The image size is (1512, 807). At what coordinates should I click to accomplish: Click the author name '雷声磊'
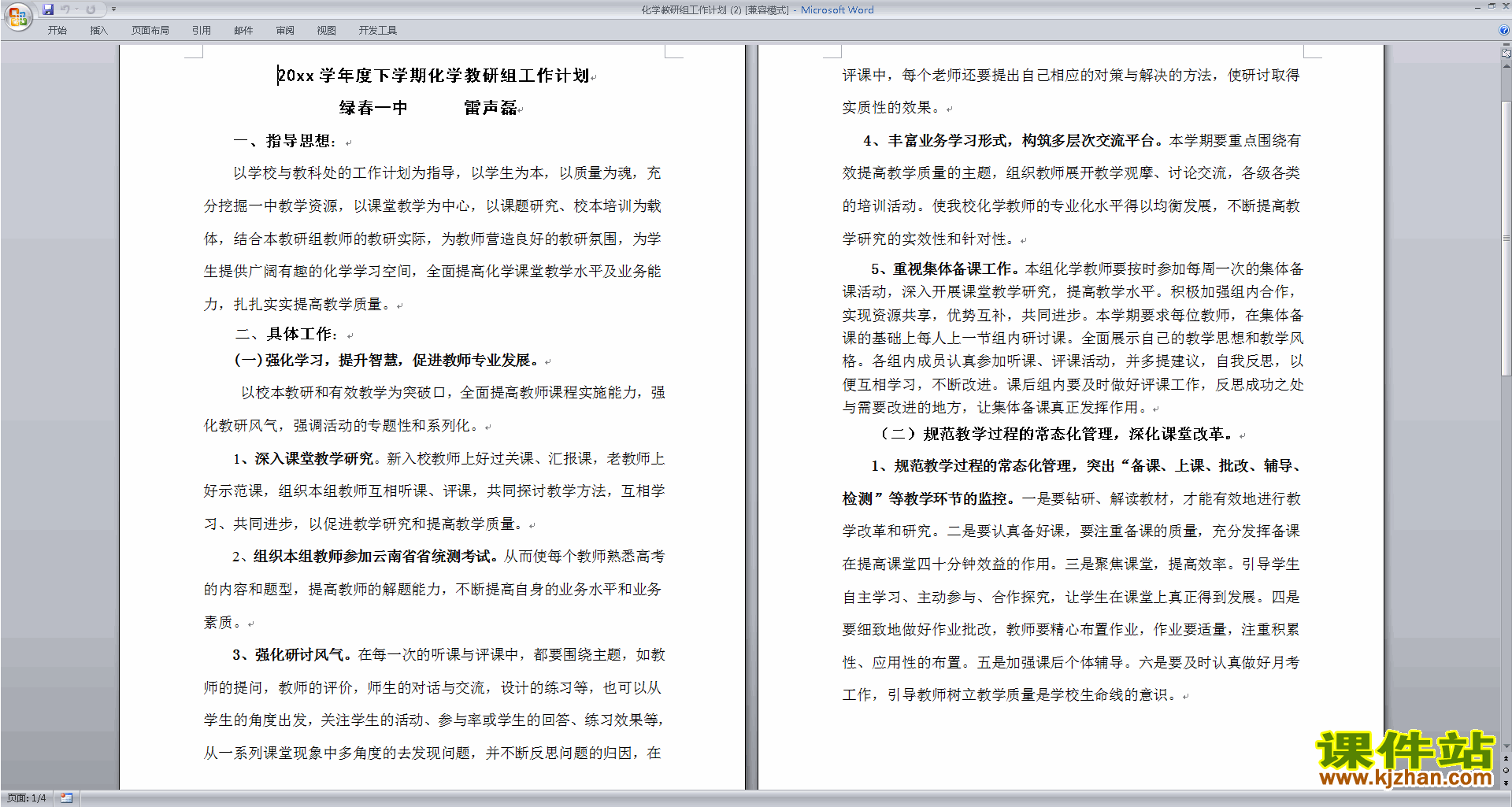490,108
